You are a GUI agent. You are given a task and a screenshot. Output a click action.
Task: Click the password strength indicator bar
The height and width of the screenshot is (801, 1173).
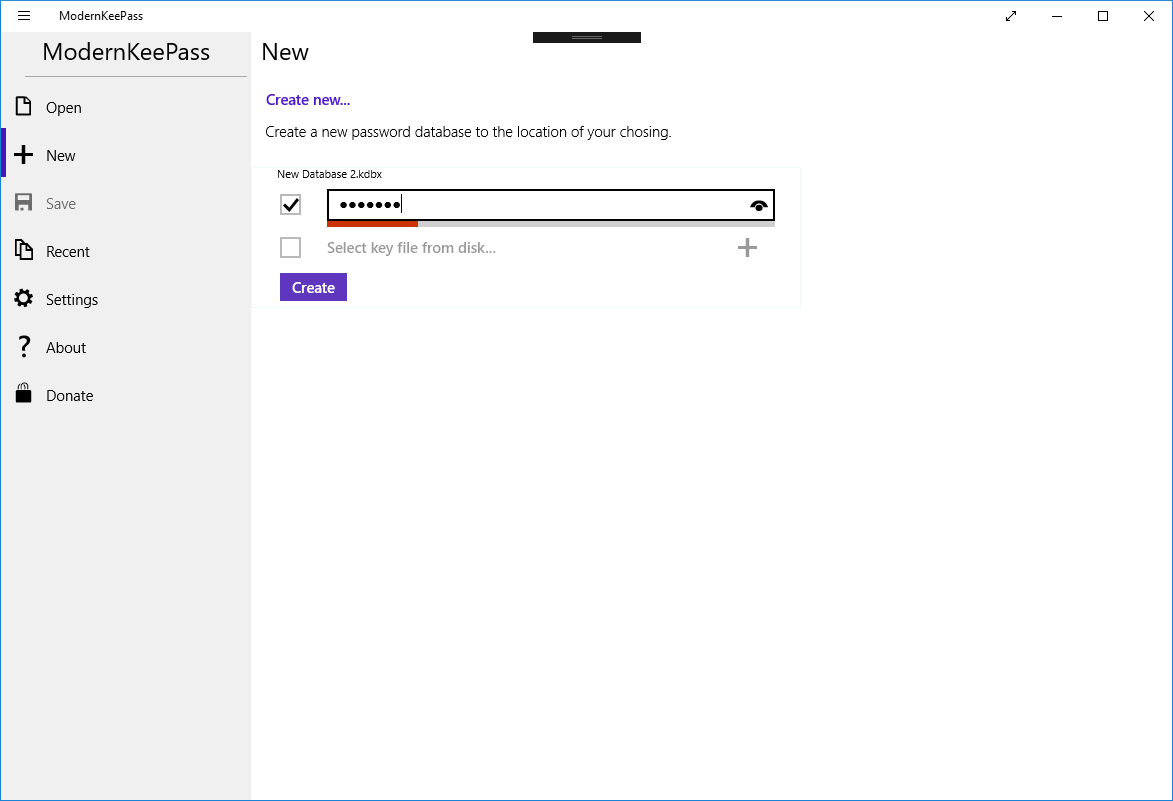click(550, 224)
